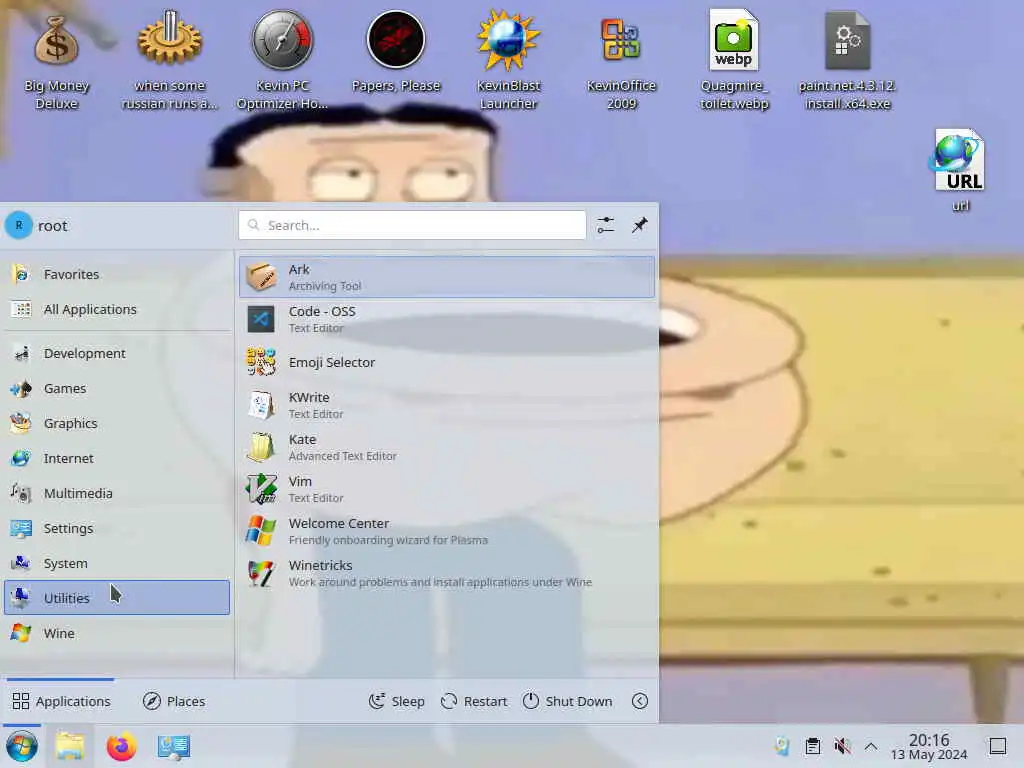The width and height of the screenshot is (1024, 768).
Task: Click in the Search field
Action: pyautogui.click(x=412, y=225)
